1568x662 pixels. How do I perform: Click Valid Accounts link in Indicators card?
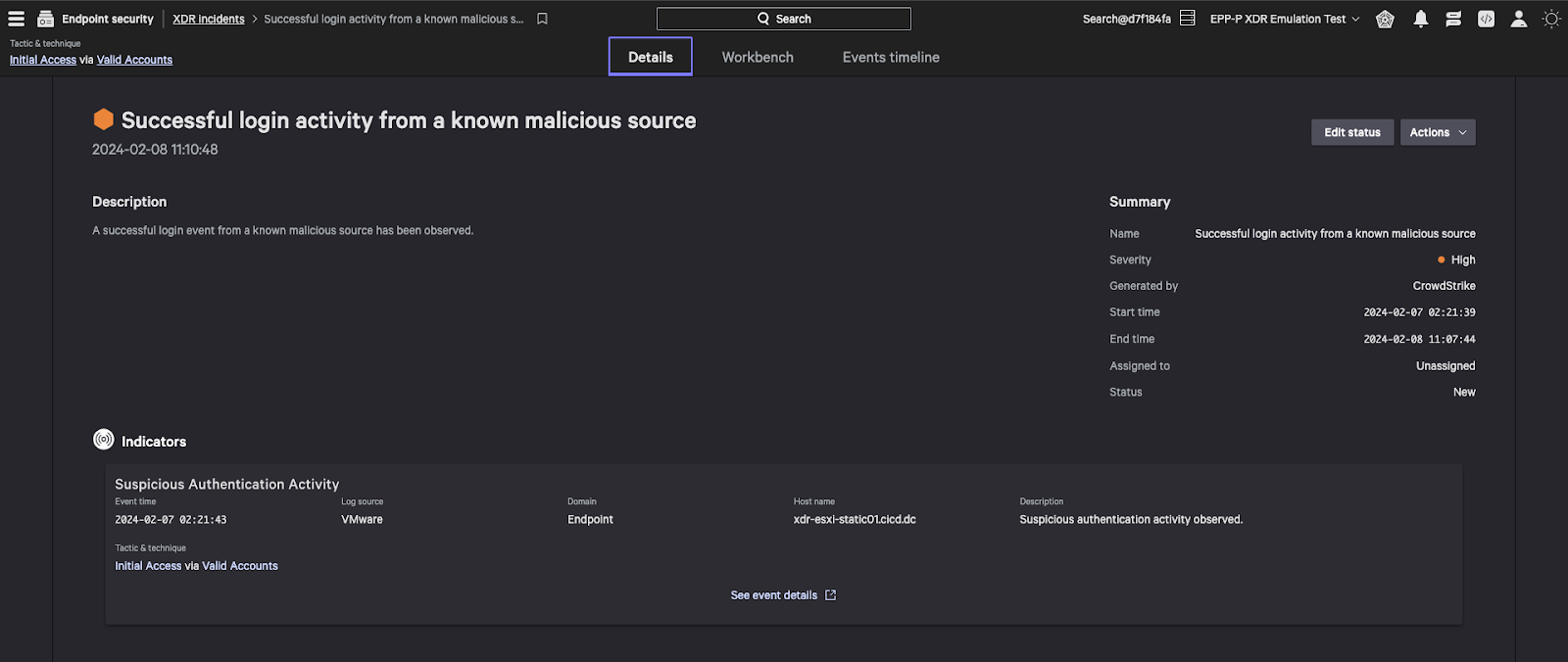pyautogui.click(x=240, y=566)
